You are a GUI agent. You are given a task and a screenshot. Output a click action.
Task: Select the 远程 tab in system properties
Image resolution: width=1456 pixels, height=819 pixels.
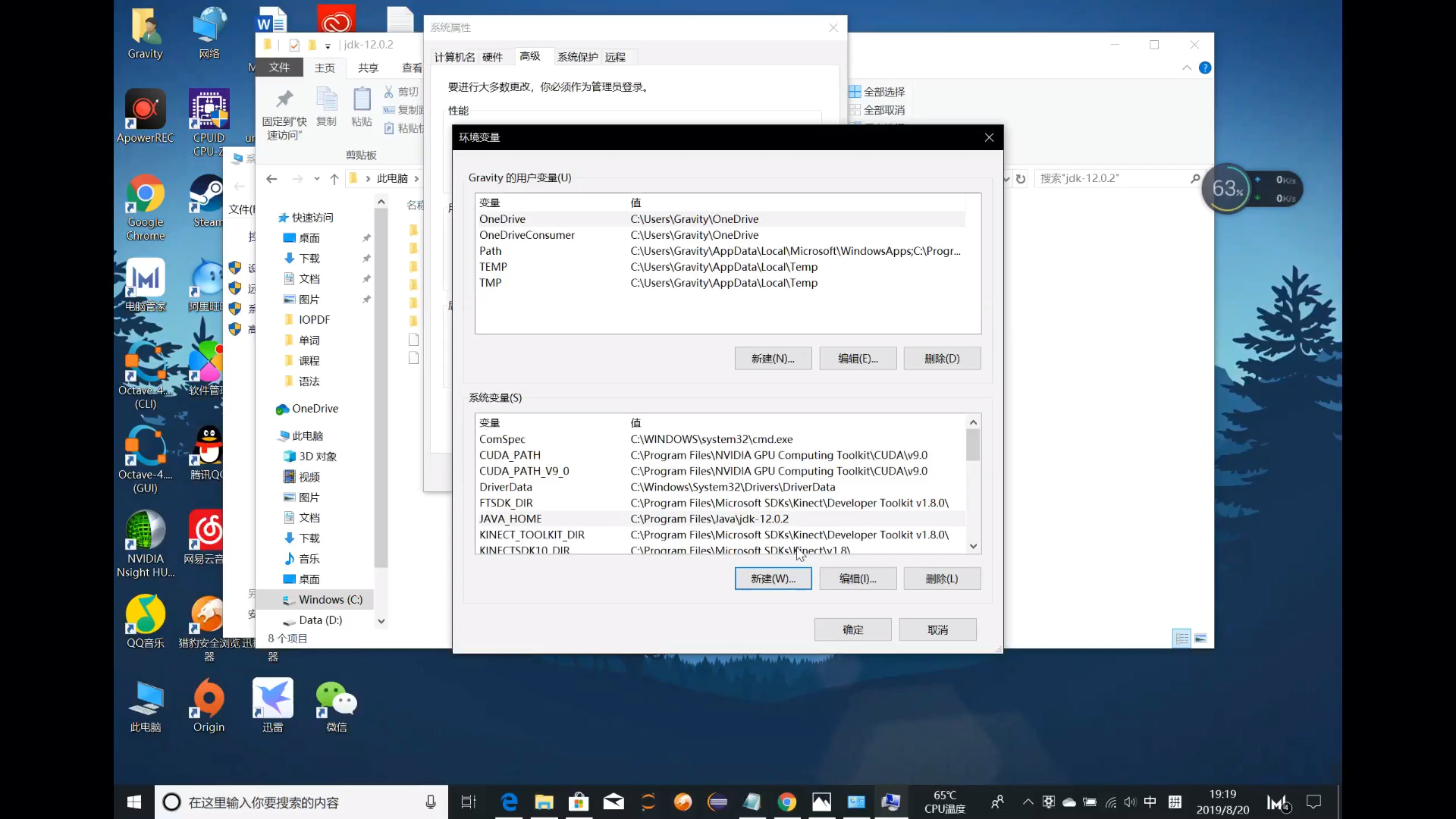coord(615,57)
